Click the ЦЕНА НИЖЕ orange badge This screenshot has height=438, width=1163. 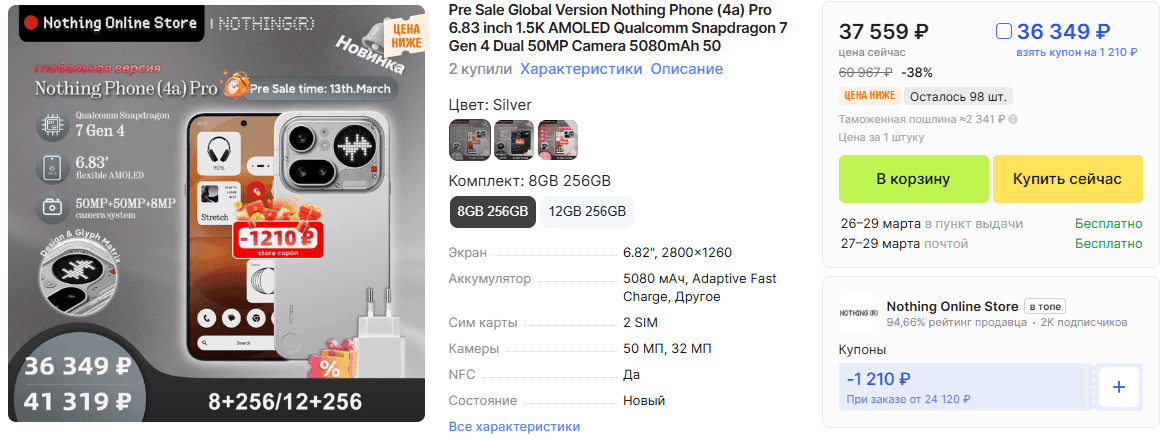tap(870, 96)
